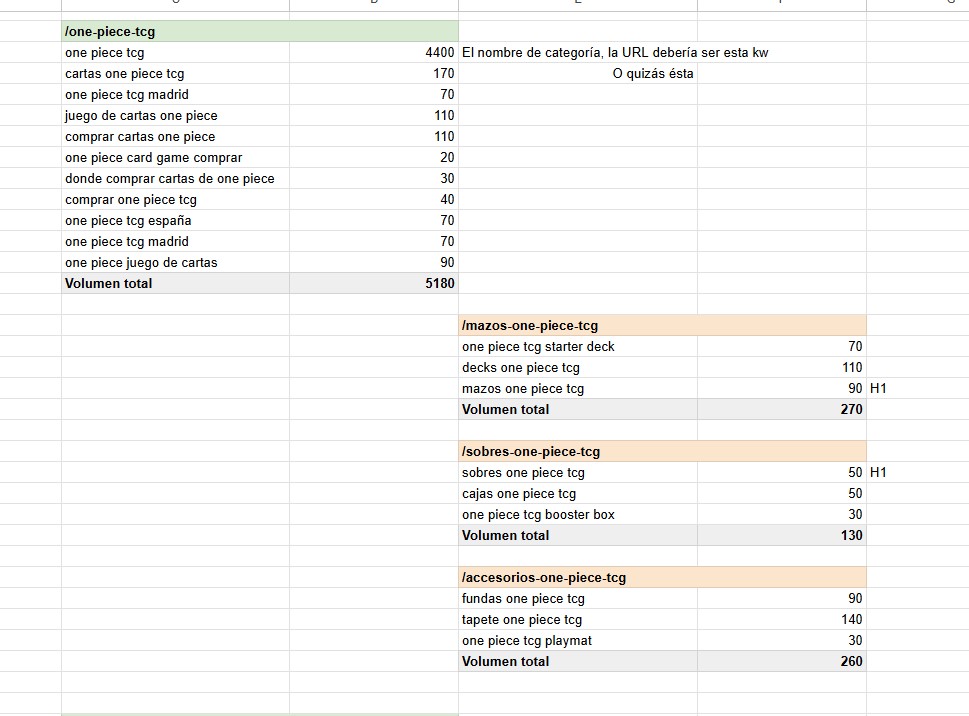969x716 pixels.
Task: Select the "comprar one piece tcg" cell
Action: [x=176, y=200]
